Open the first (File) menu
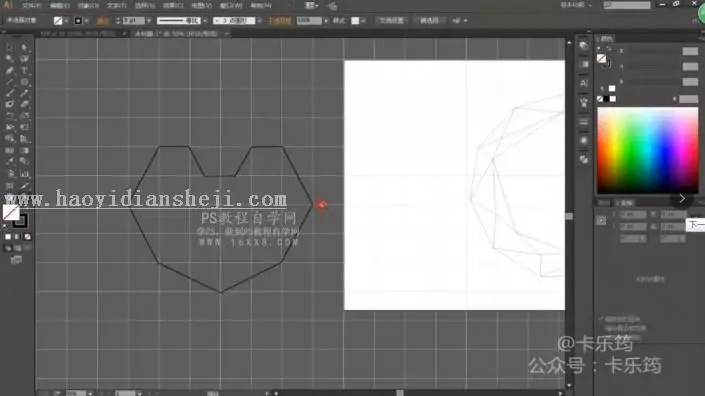705x396 pixels. click(x=31, y=6)
